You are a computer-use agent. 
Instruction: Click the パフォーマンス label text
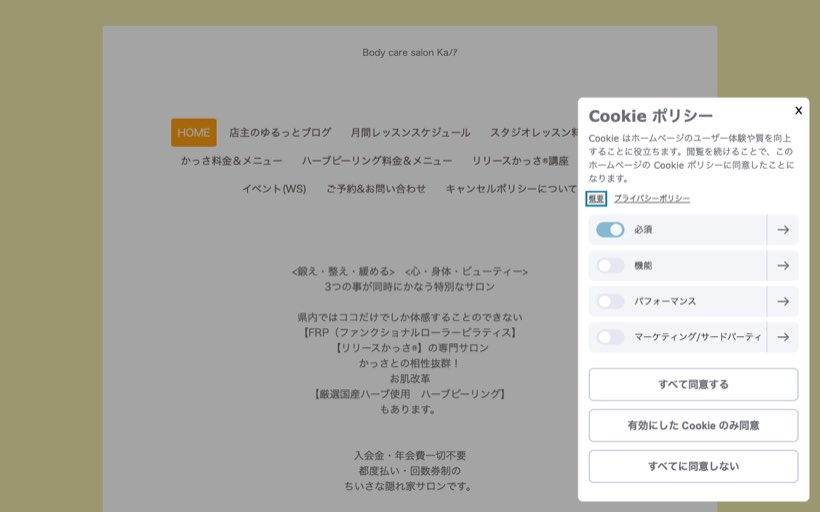665,301
